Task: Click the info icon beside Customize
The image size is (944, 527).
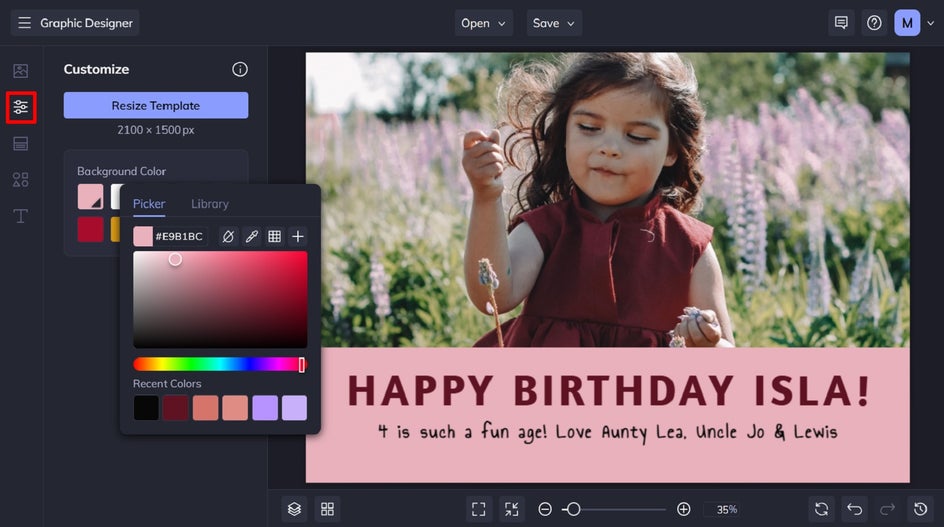Action: 240,69
